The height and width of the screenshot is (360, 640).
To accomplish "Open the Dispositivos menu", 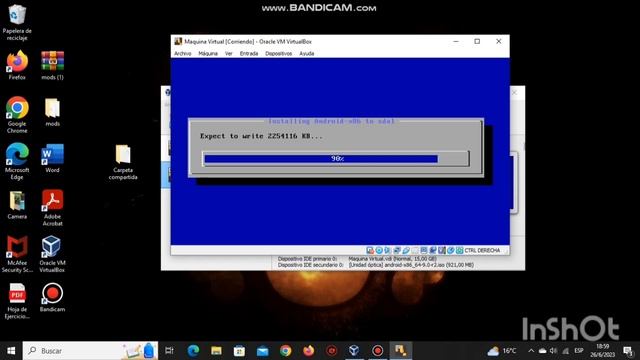I will point(278,53).
